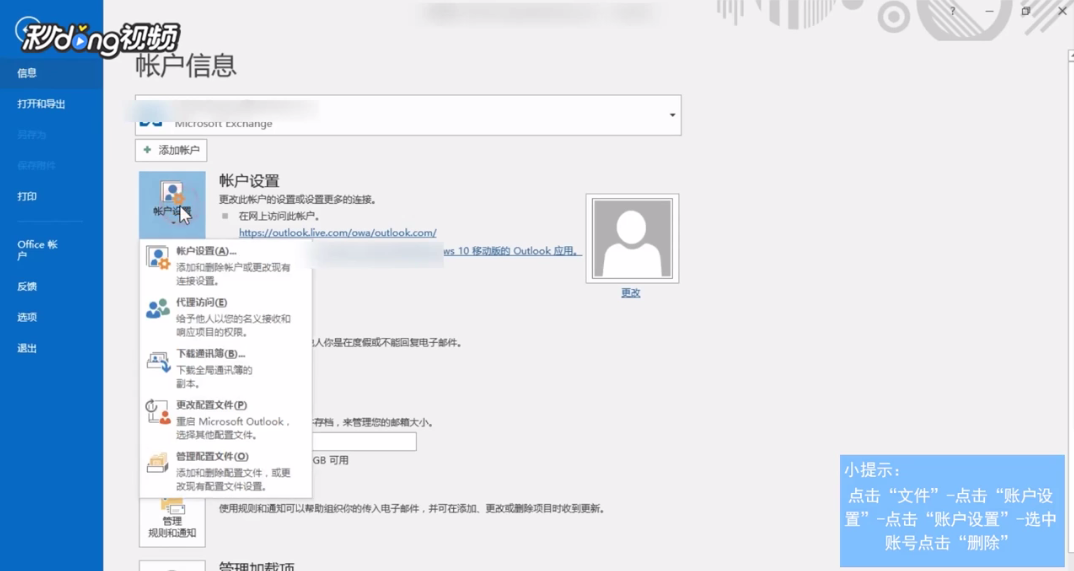1074x571 pixels.
Task: Click the back arrow in the top-left corner
Action: pos(29,31)
